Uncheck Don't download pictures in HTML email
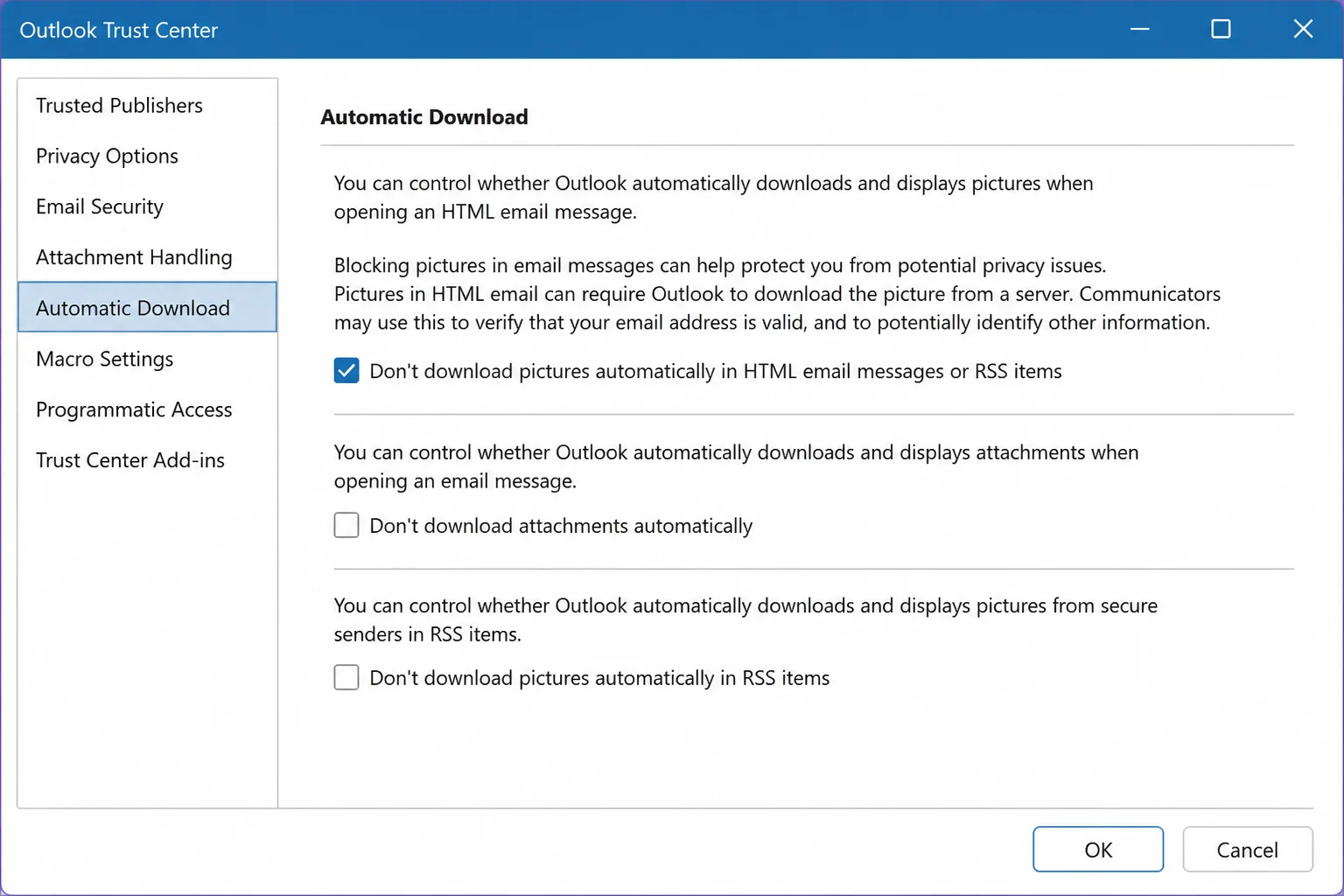Viewport: 1344px width, 896px height. [346, 371]
